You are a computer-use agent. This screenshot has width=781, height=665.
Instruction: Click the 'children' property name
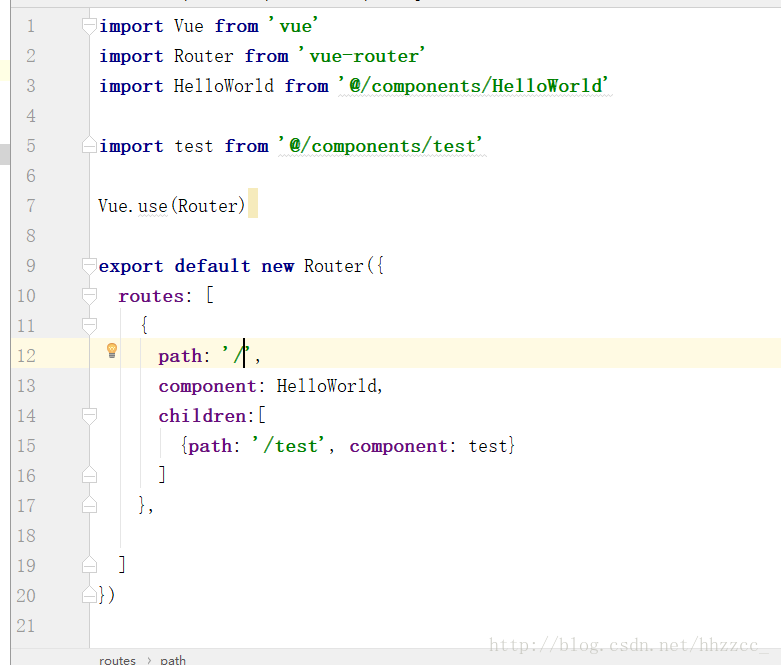[202, 416]
